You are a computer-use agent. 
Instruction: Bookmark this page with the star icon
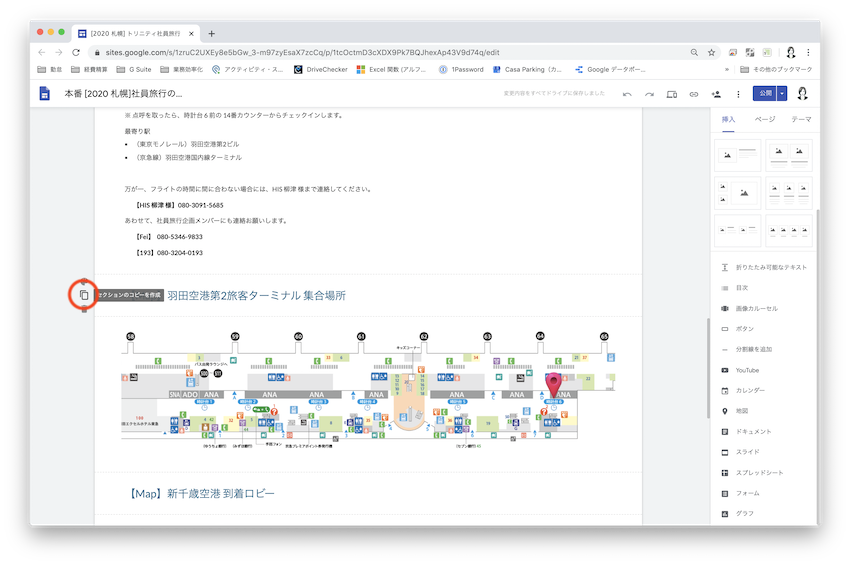click(x=711, y=52)
